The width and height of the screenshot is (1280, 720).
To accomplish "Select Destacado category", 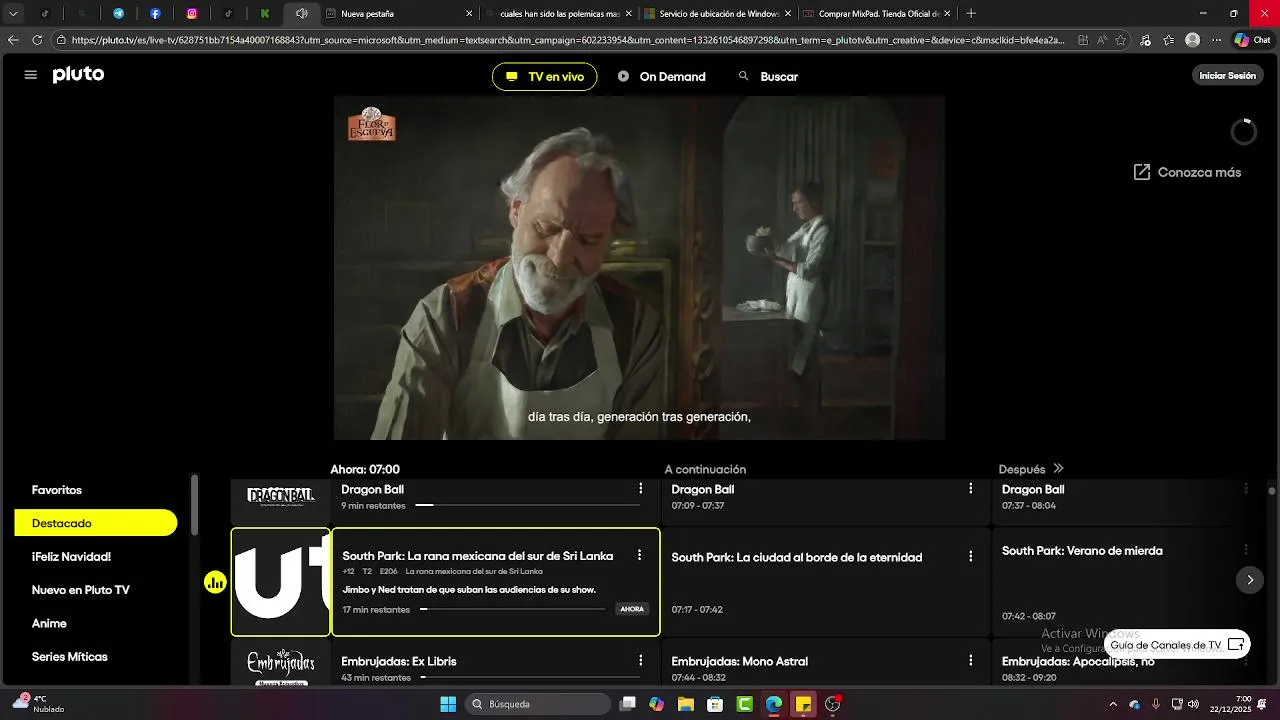I will 95,523.
